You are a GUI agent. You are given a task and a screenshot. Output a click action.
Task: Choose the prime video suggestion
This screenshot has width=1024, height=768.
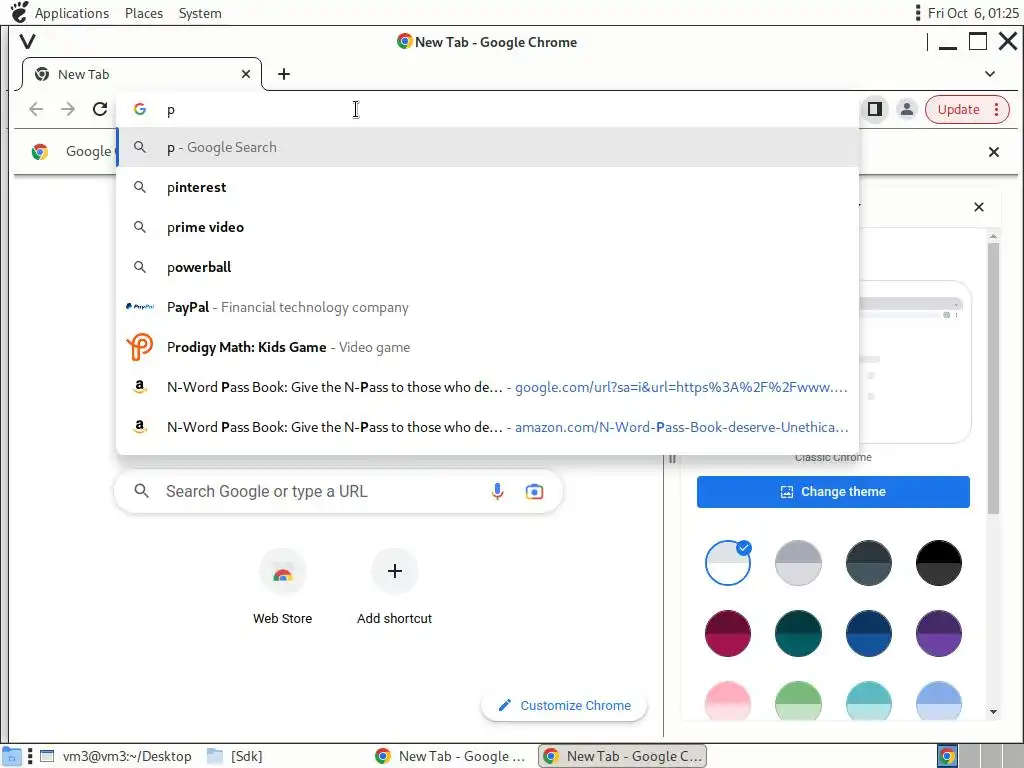[x=487, y=227]
